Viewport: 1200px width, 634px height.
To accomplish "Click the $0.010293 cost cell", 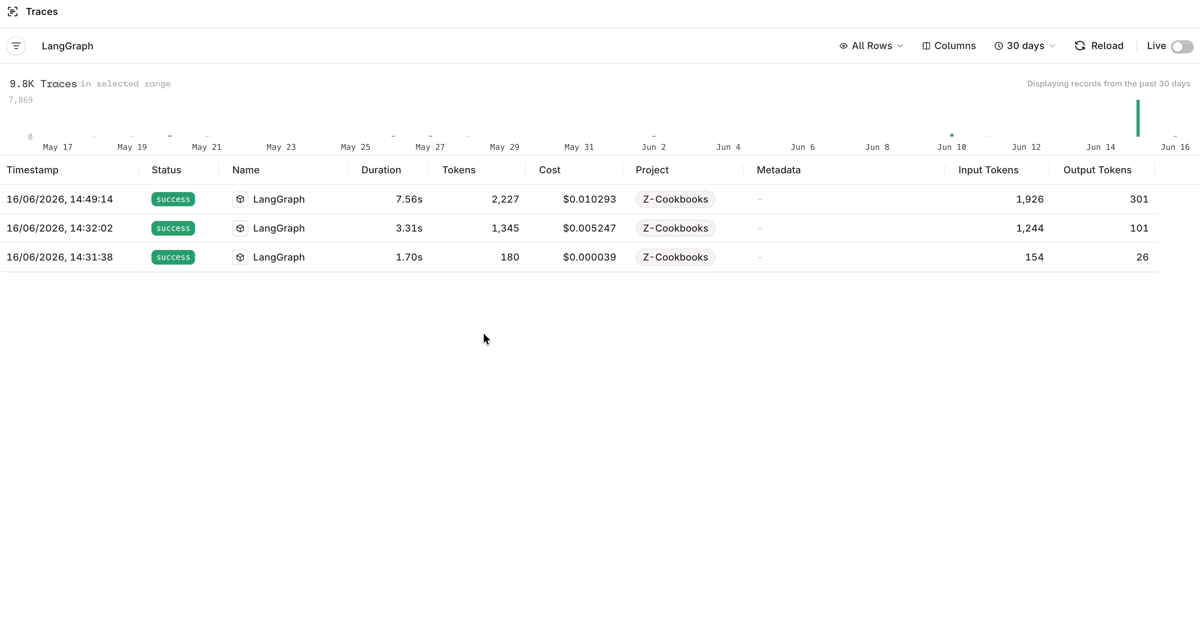I will (x=590, y=199).
